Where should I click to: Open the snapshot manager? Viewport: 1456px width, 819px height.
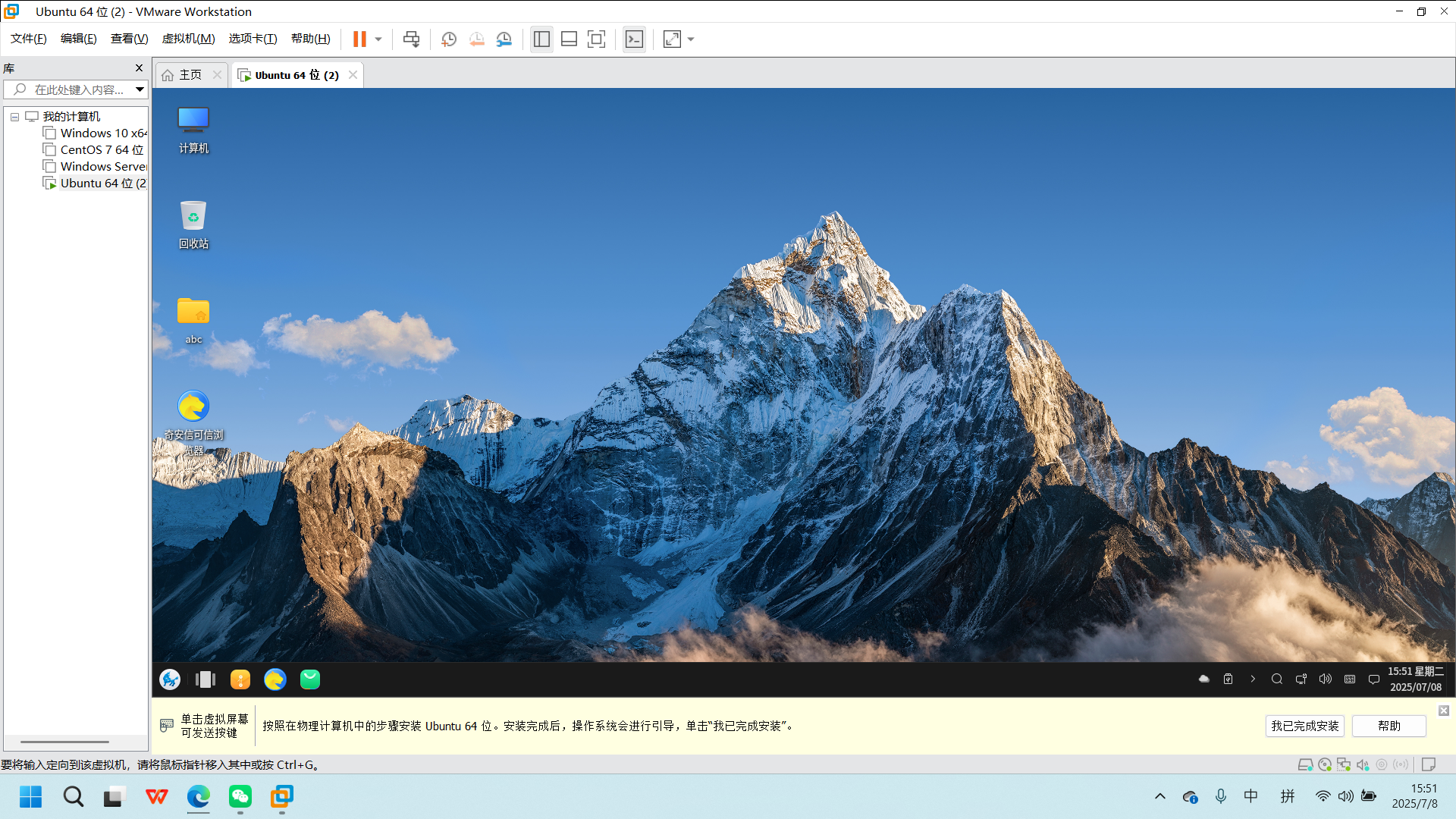coord(504,39)
